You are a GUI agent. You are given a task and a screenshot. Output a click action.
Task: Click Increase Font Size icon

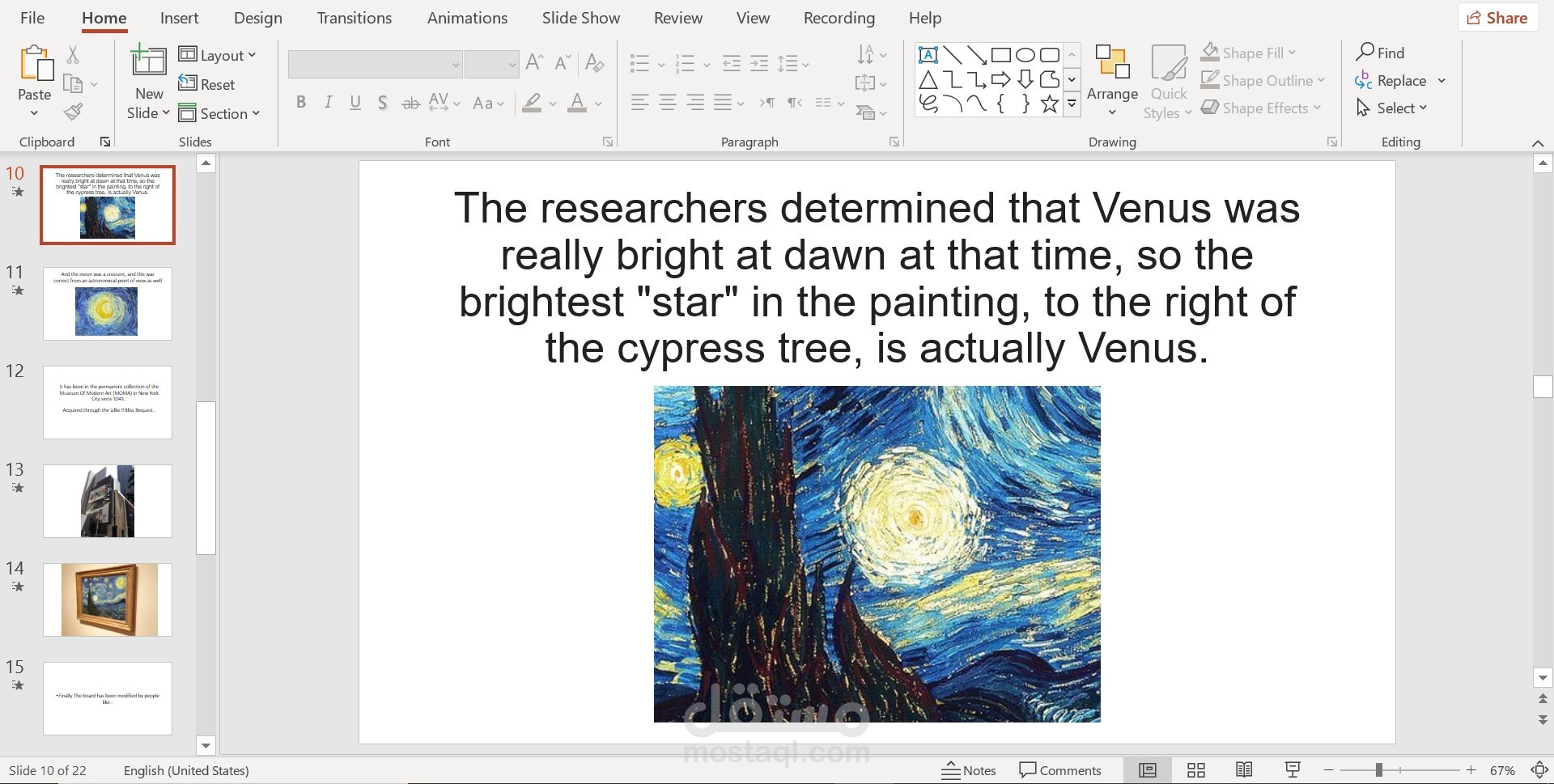point(534,62)
